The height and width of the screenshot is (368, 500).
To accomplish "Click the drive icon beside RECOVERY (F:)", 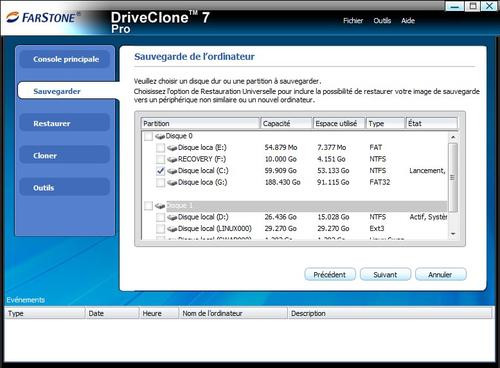I will (172, 159).
